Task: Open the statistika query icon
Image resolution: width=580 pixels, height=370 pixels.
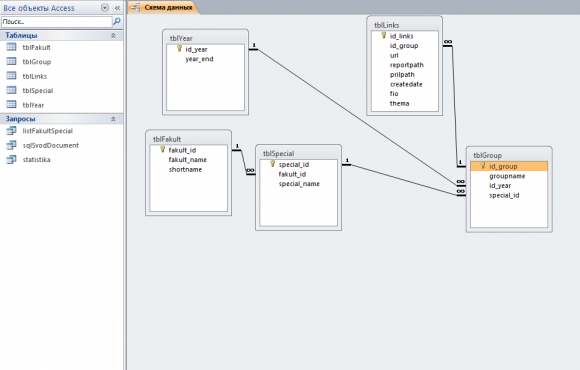Action: tap(11, 159)
